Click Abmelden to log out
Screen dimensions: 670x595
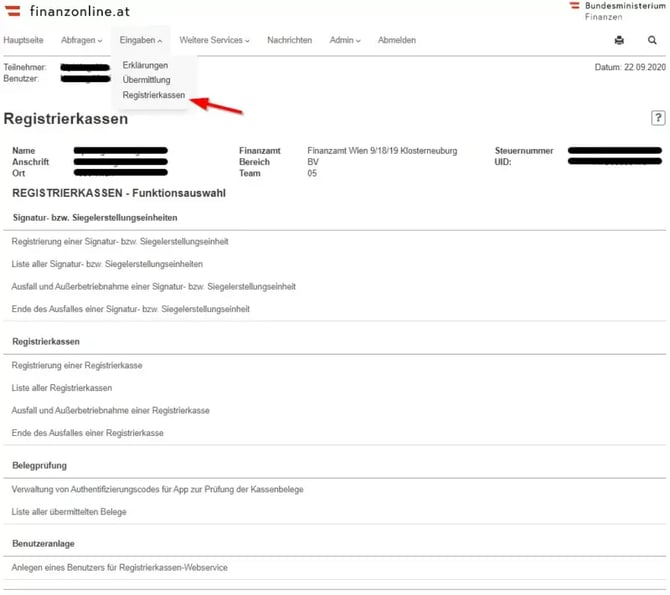pyautogui.click(x=397, y=41)
